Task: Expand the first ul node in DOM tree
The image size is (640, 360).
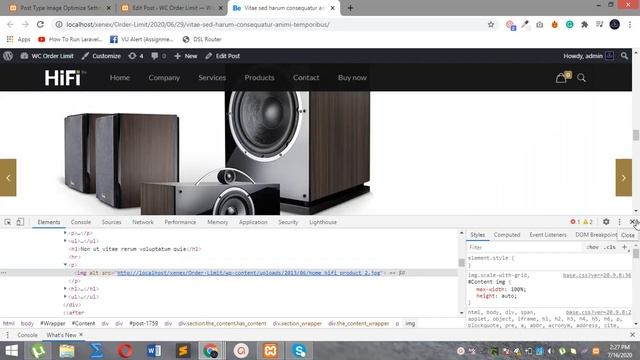Action: [x=65, y=241]
